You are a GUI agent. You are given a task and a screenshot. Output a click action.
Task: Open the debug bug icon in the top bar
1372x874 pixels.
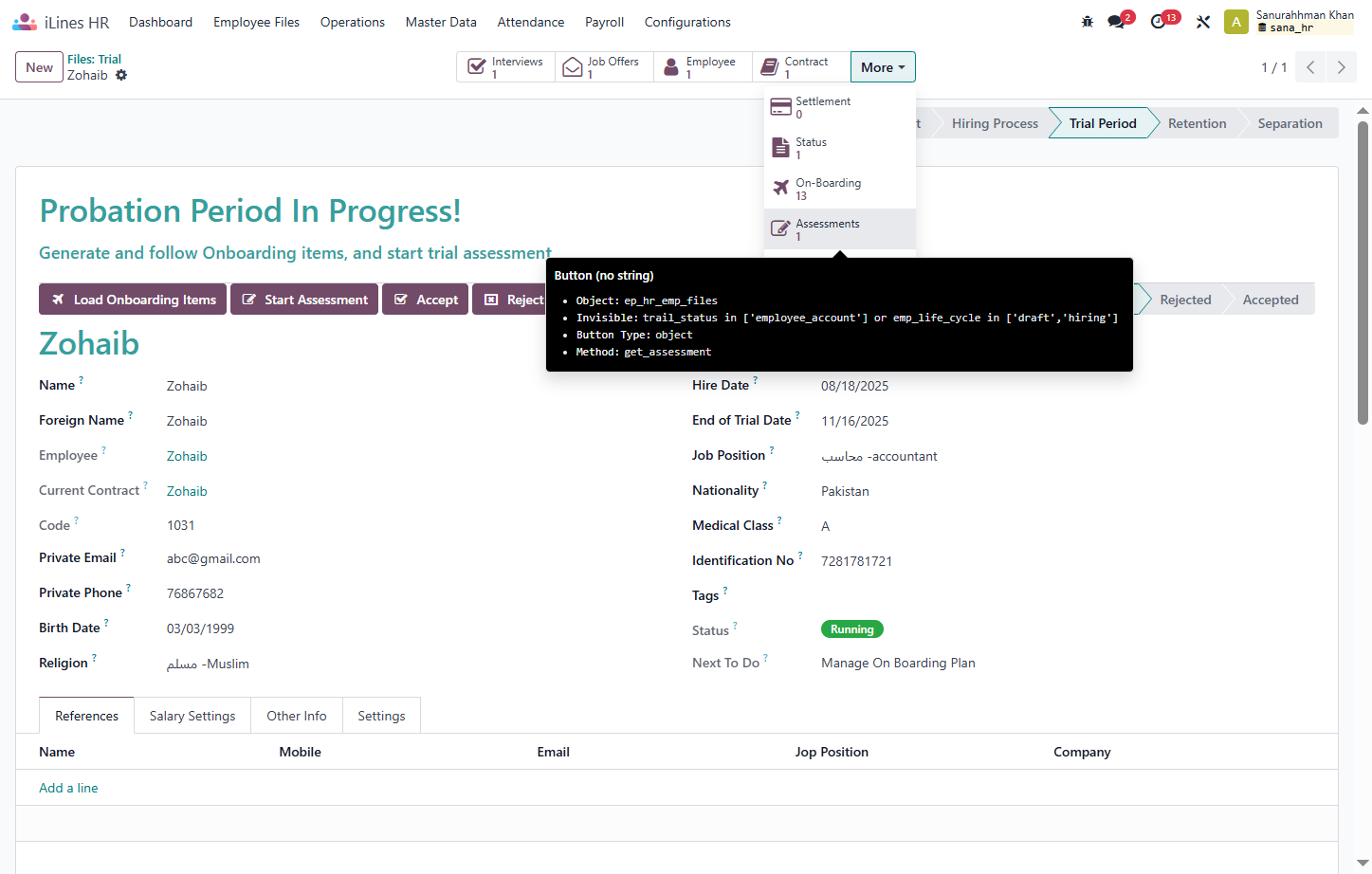point(1088,22)
